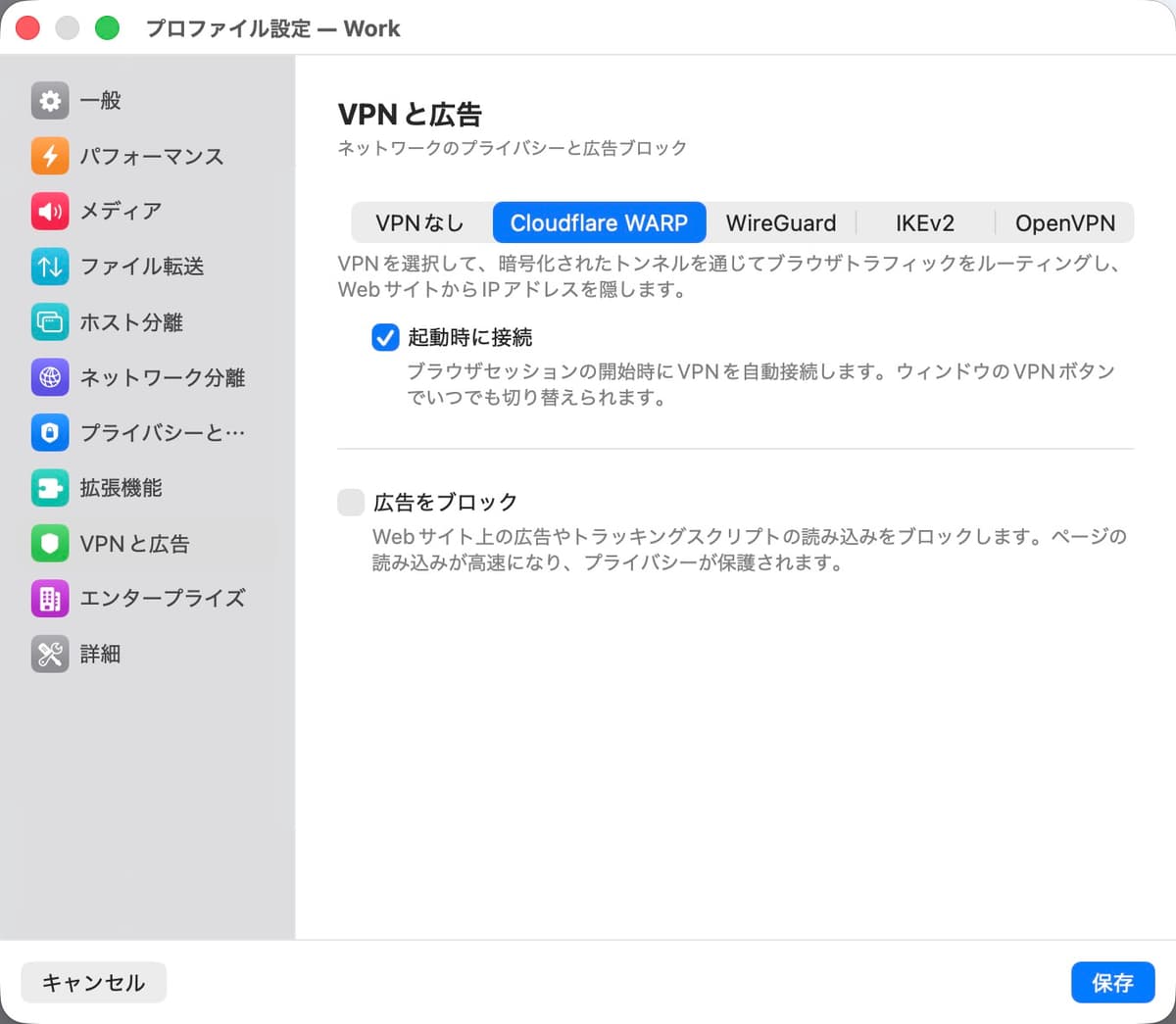Image resolution: width=1176 pixels, height=1024 pixels.
Task: Click the VPNと広告 page heading
Action: coord(410,115)
